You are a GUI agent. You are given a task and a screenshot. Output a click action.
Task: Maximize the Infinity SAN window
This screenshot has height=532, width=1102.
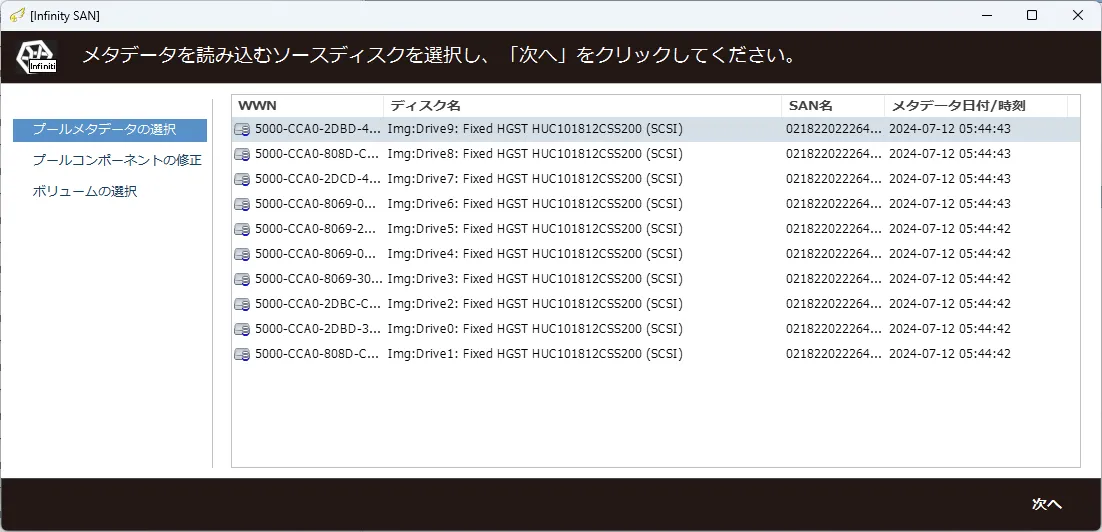click(1032, 15)
